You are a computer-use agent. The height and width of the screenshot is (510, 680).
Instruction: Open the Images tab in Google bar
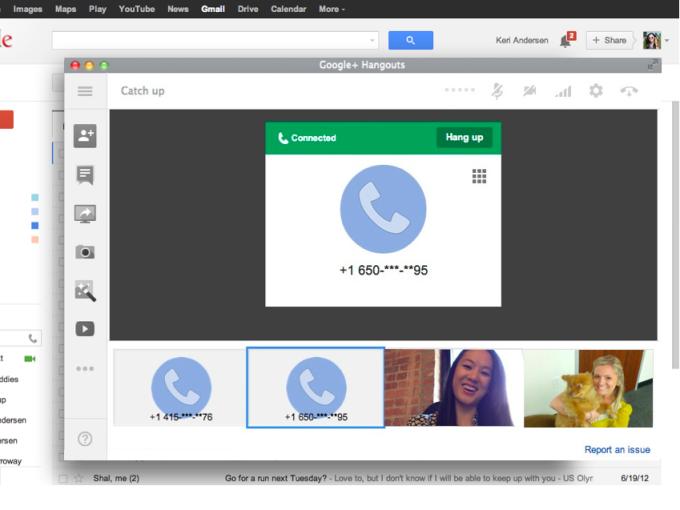28,9
